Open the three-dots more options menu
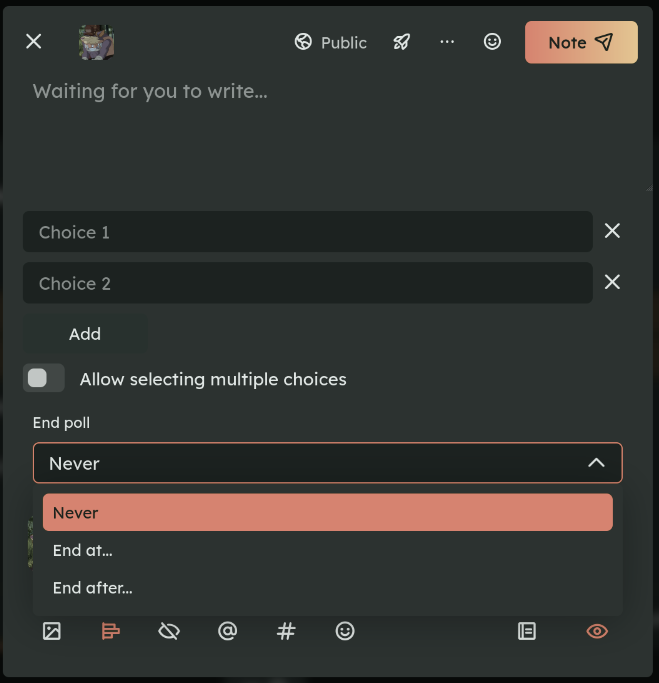The image size is (659, 683). (447, 42)
